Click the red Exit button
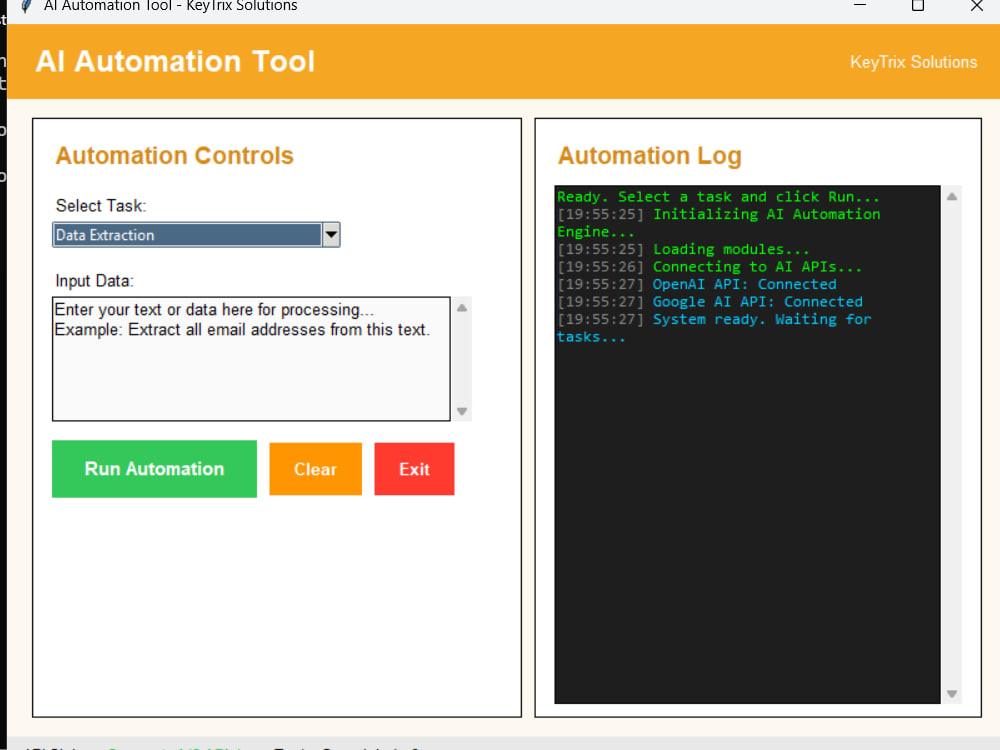Image resolution: width=1000 pixels, height=750 pixels. coord(415,469)
